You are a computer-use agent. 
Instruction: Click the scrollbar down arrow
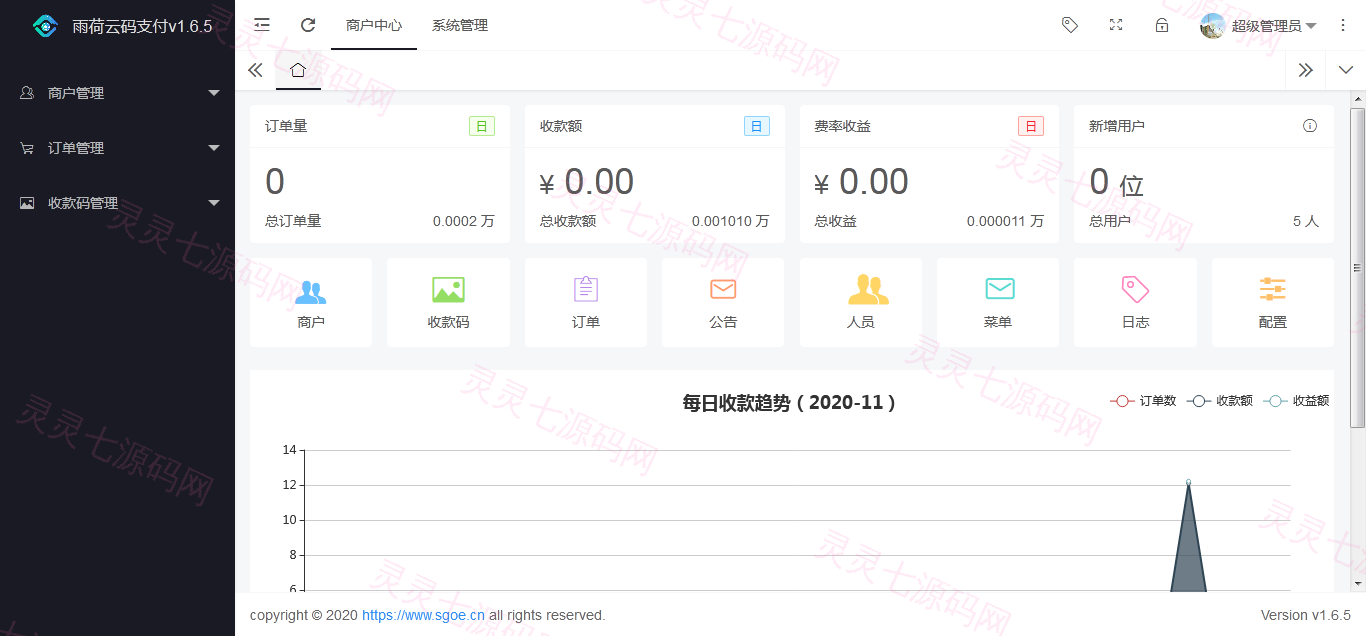(x=1358, y=583)
